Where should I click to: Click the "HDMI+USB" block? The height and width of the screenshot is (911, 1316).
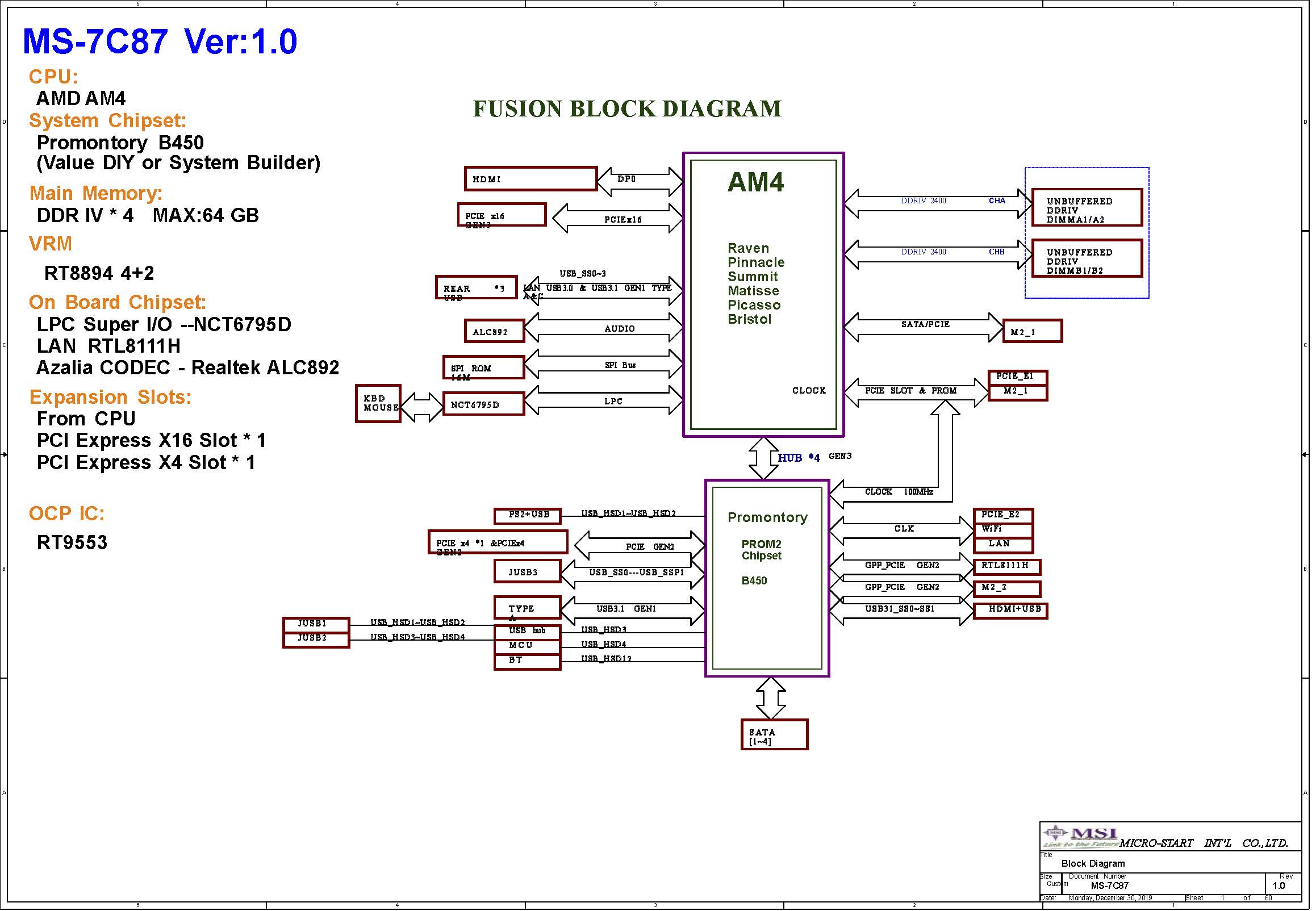point(1010,611)
